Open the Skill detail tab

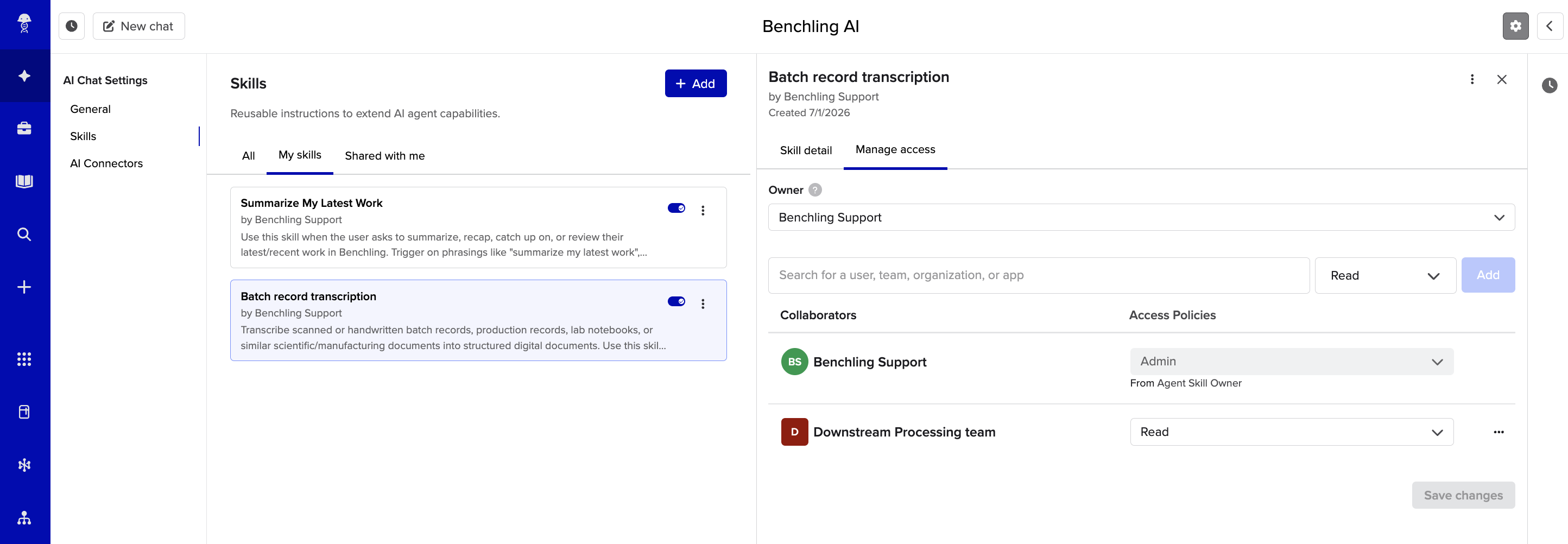805,150
